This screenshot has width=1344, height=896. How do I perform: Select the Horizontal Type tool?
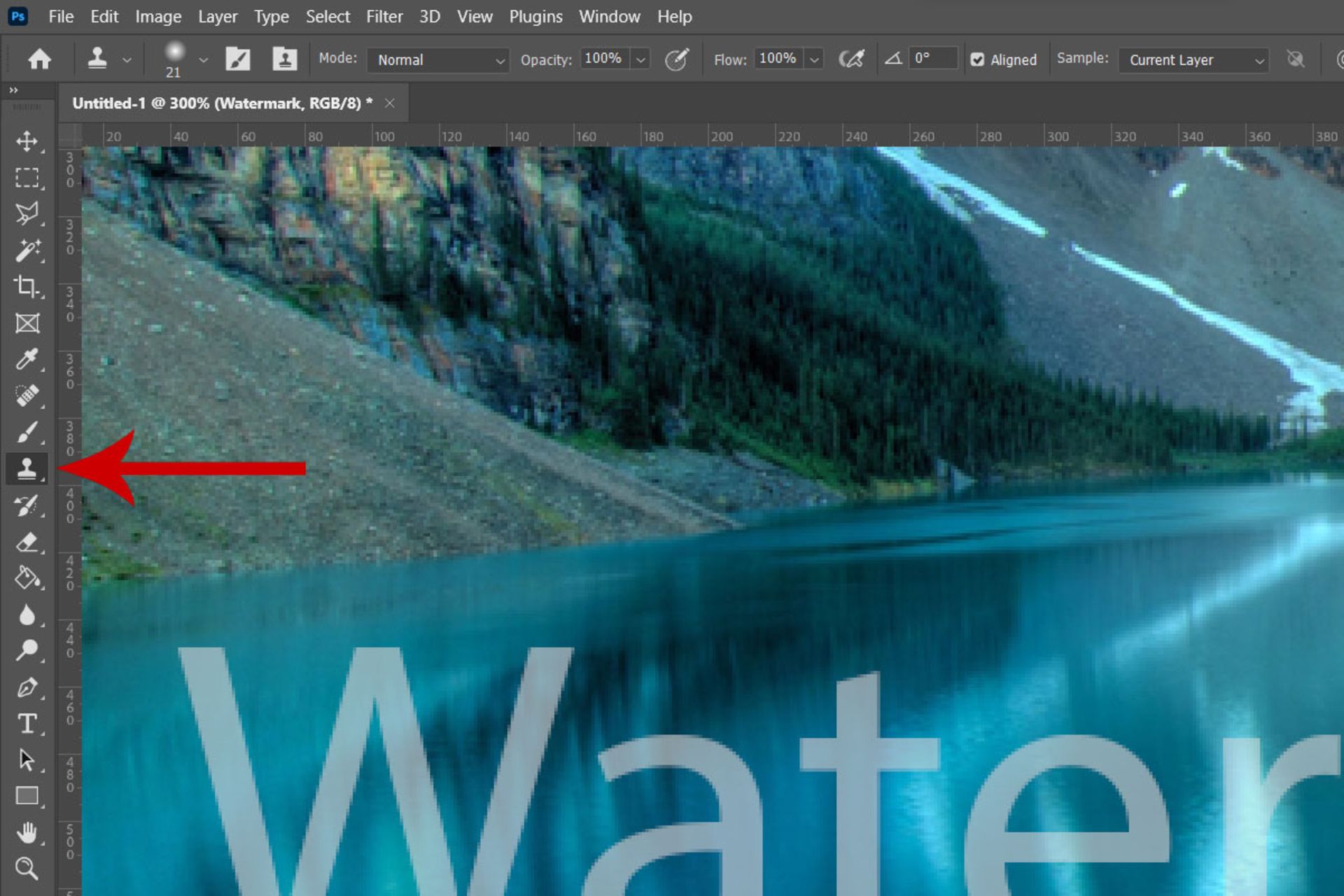click(27, 723)
